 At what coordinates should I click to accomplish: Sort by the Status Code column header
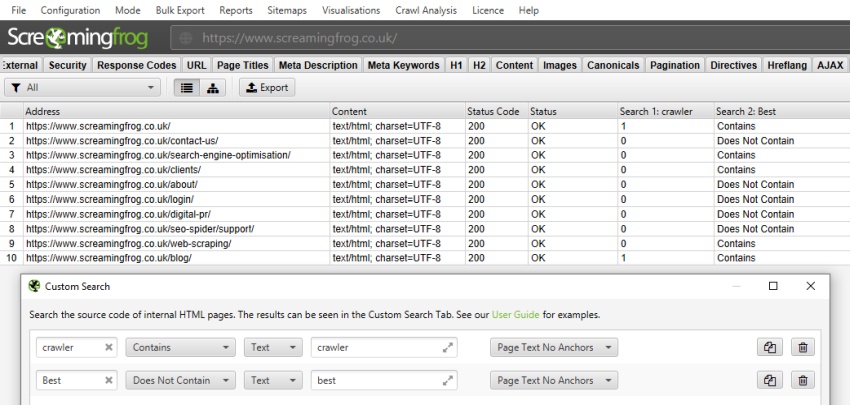coord(497,111)
